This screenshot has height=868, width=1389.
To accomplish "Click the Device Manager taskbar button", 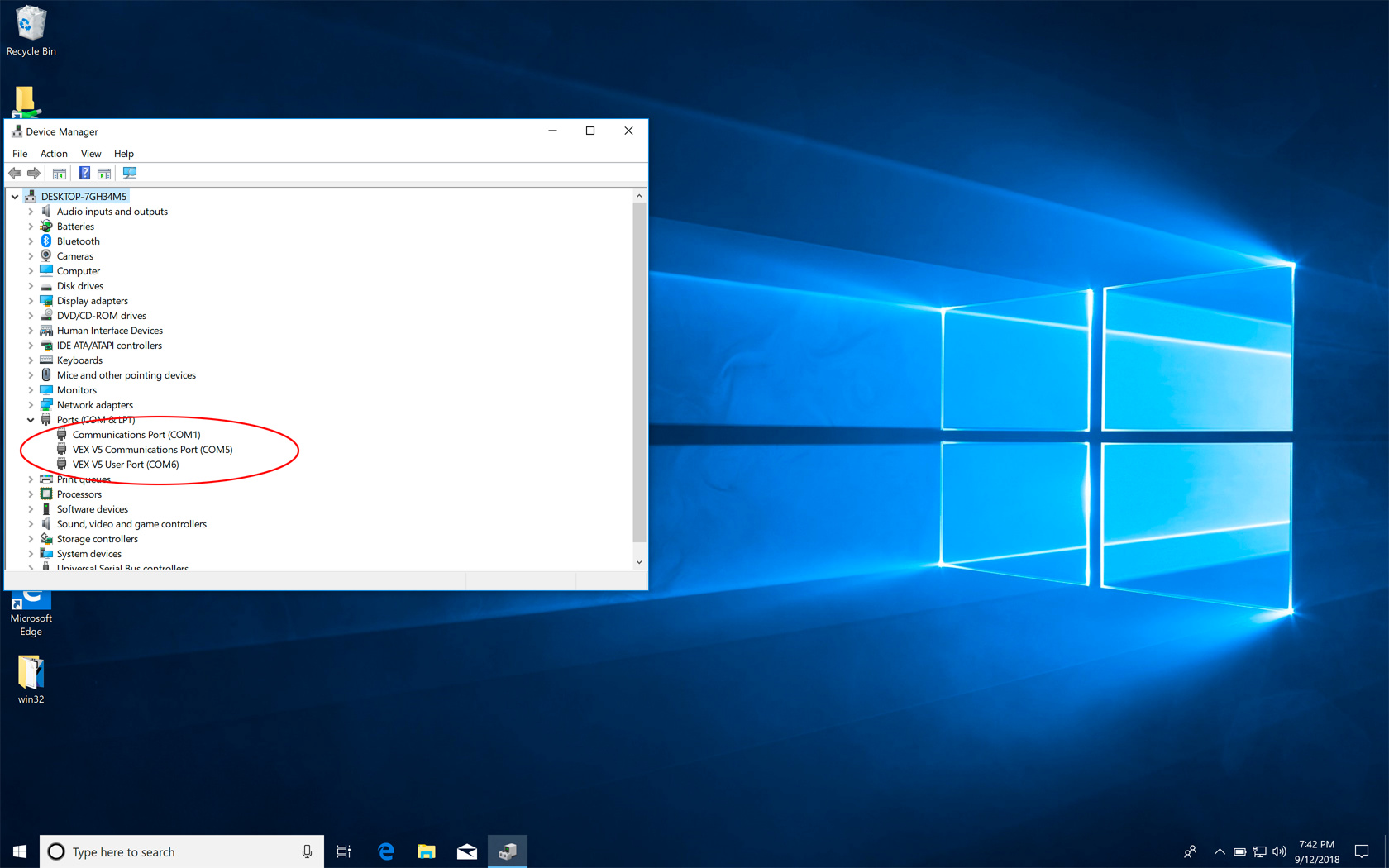I will point(508,851).
